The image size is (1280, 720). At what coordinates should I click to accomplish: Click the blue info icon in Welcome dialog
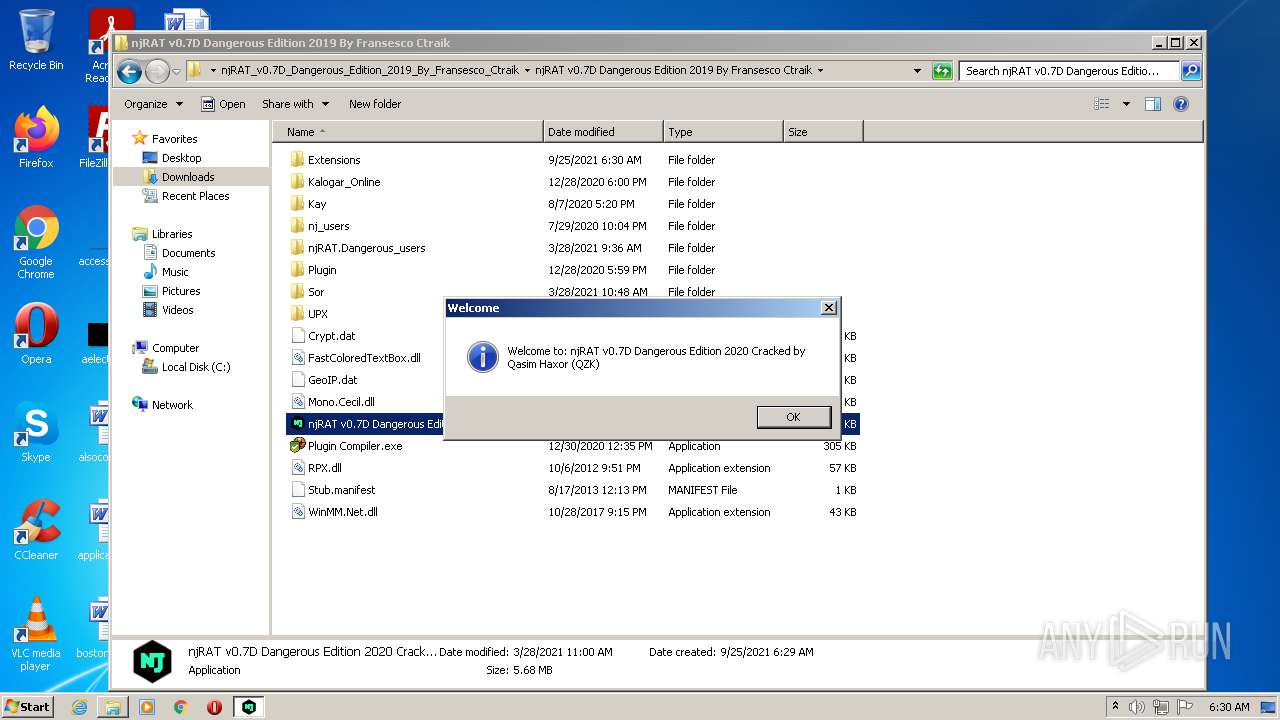[482, 357]
